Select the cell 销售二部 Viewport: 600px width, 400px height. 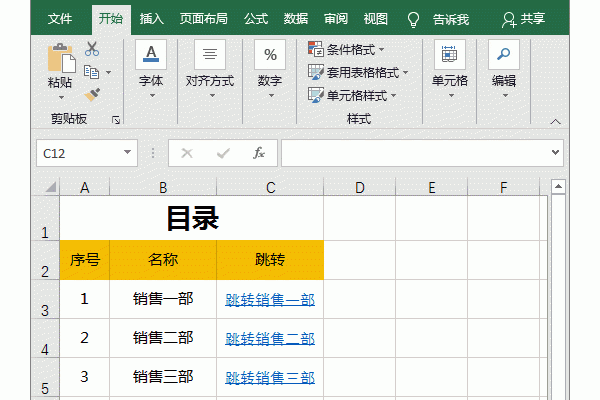tap(163, 338)
